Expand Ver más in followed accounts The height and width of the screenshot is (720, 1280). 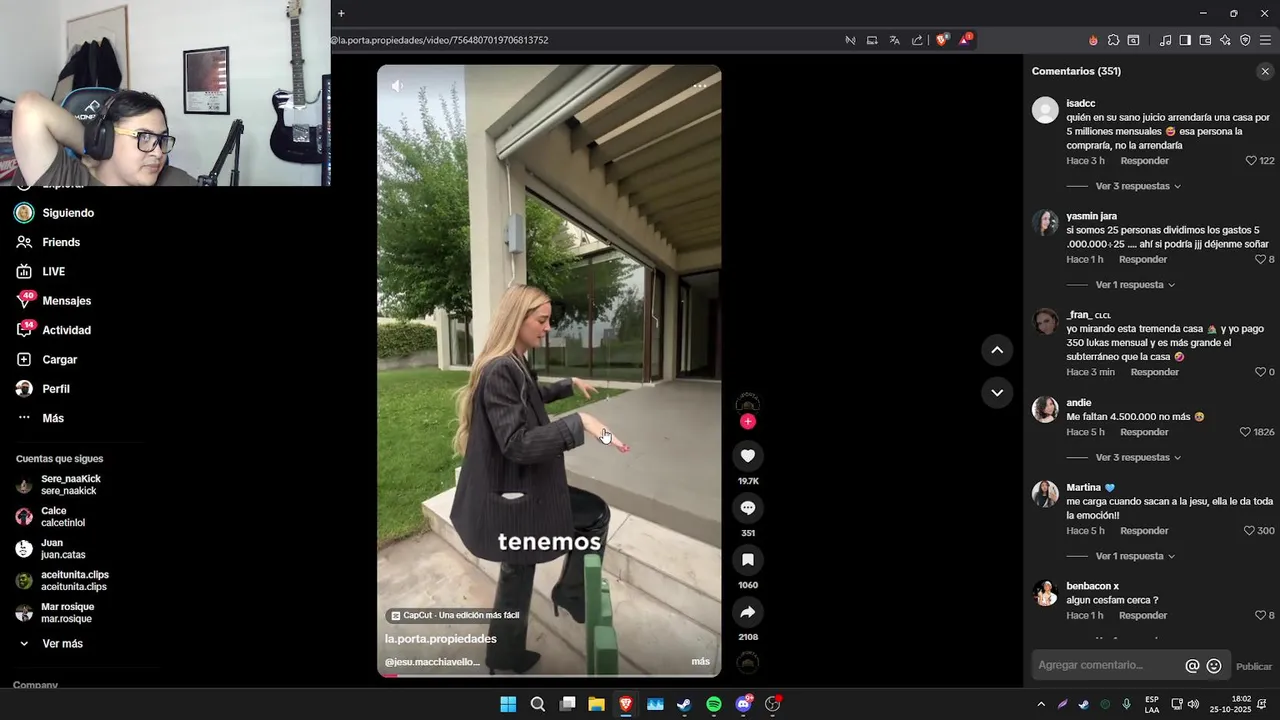click(62, 644)
